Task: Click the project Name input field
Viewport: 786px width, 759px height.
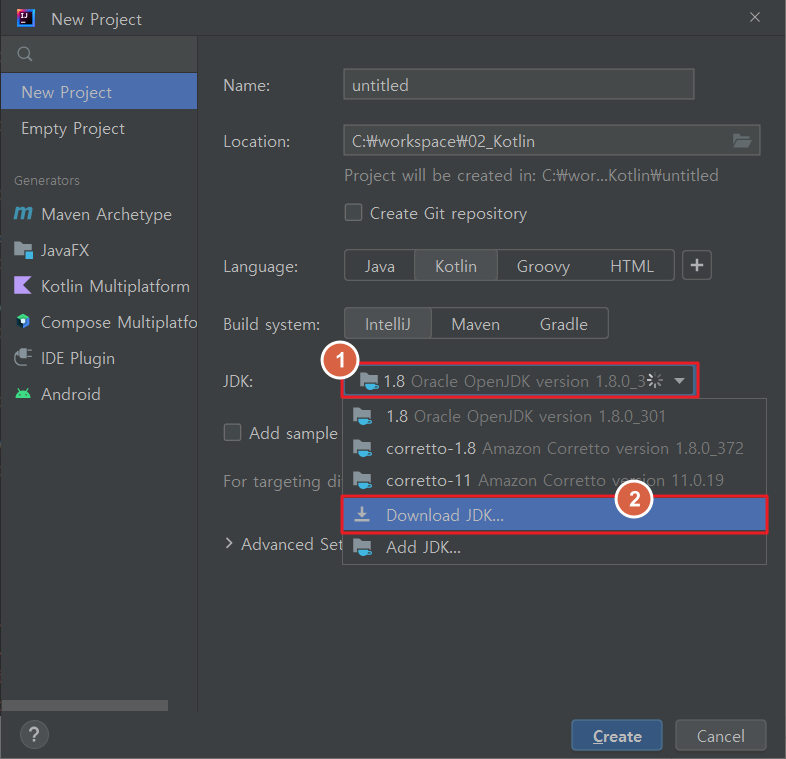Action: click(519, 84)
